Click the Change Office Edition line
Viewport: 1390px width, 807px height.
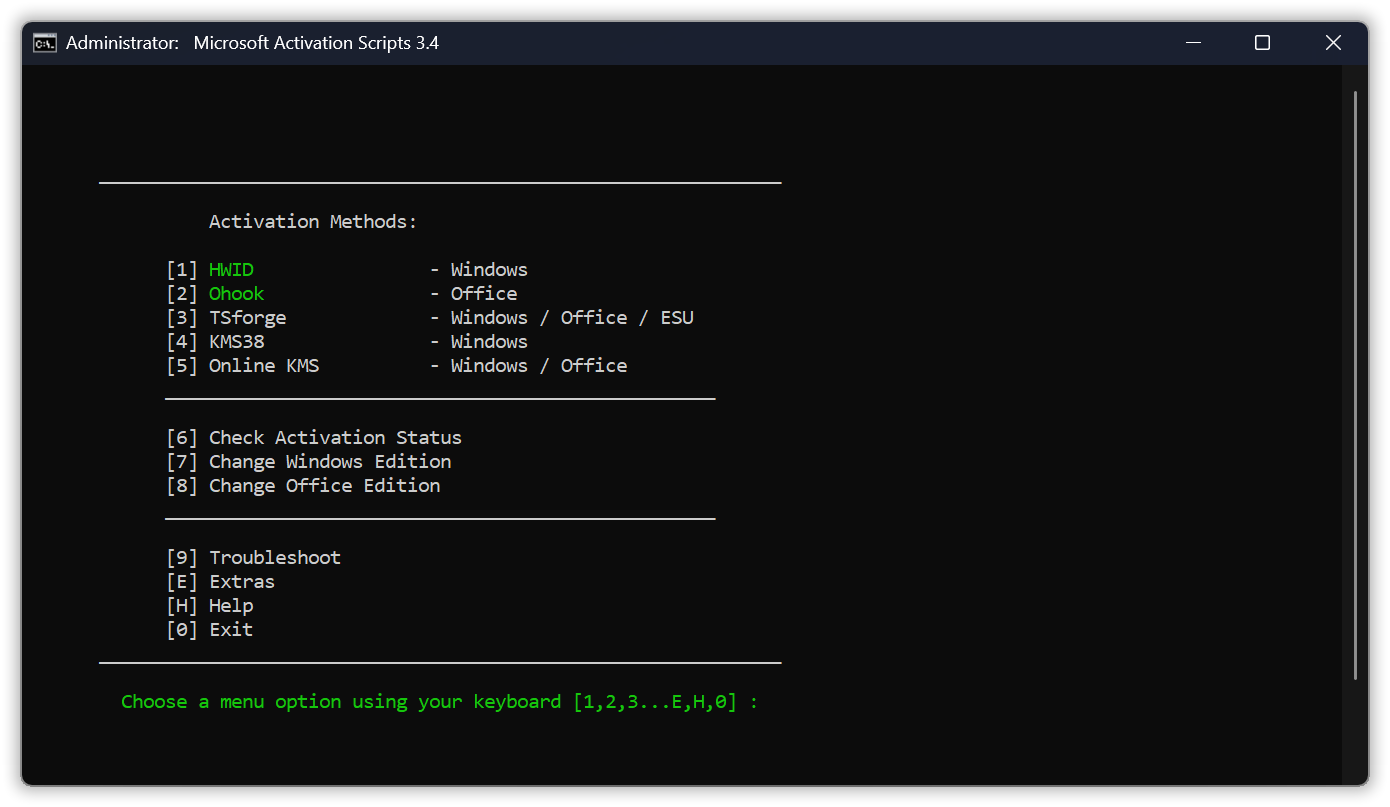coord(303,485)
